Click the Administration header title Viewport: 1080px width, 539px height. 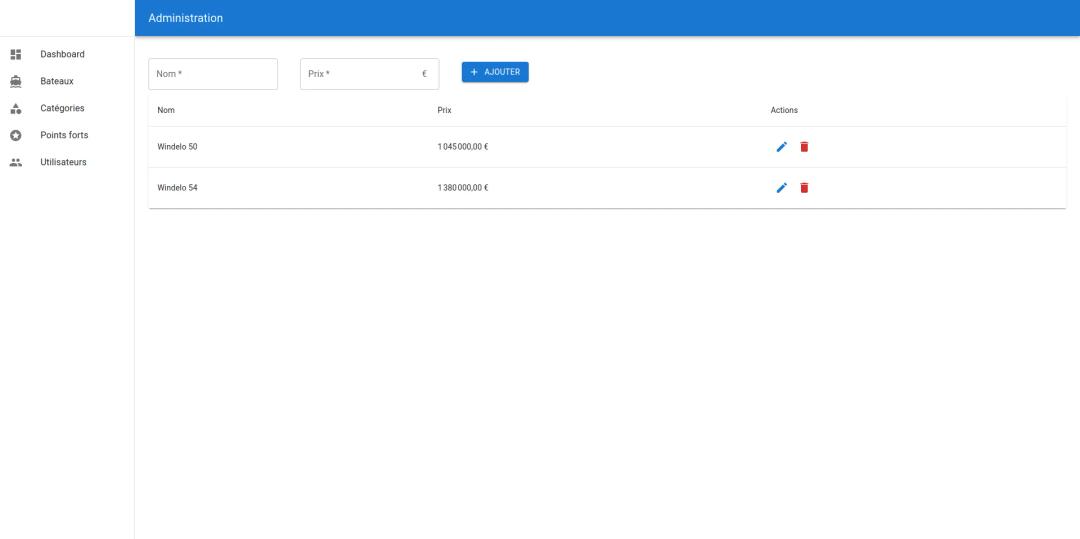pos(186,18)
